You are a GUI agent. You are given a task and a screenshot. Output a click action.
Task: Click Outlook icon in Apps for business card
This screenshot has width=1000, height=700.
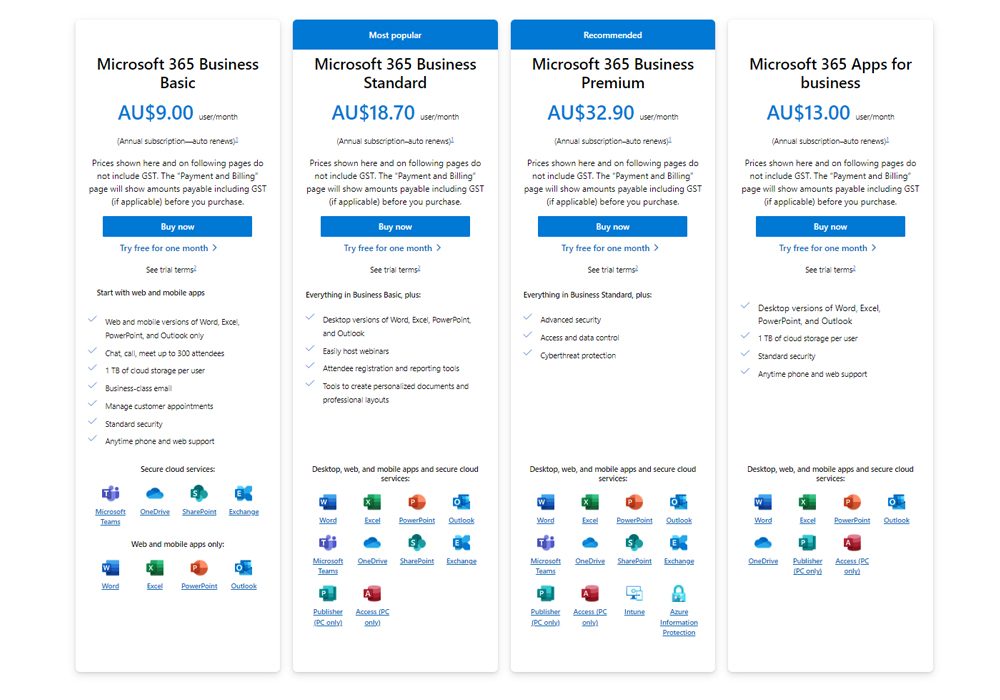point(896,502)
